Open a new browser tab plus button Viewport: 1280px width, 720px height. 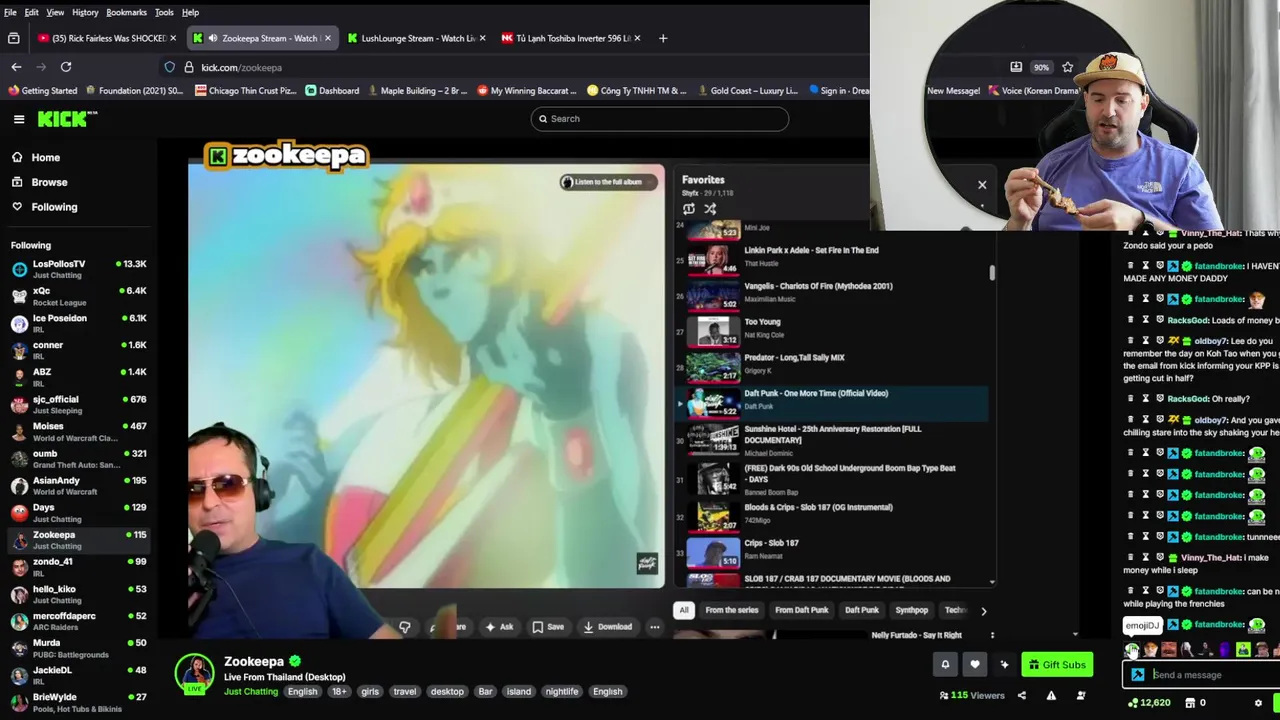point(662,38)
